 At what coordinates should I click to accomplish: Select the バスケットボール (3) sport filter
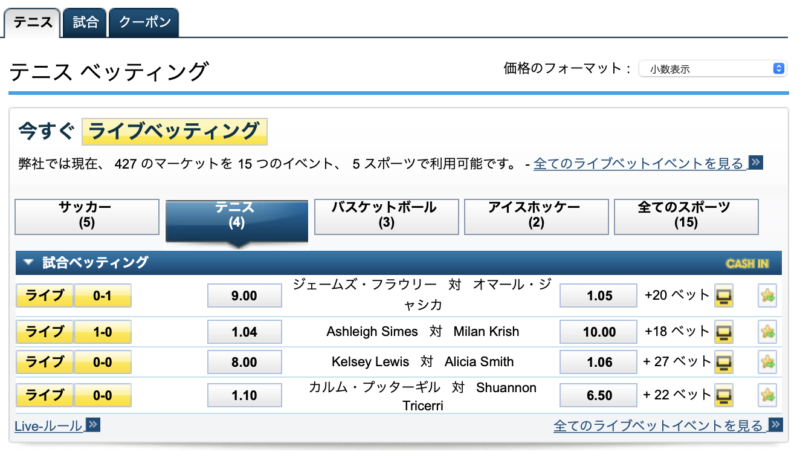pyautogui.click(x=386, y=217)
